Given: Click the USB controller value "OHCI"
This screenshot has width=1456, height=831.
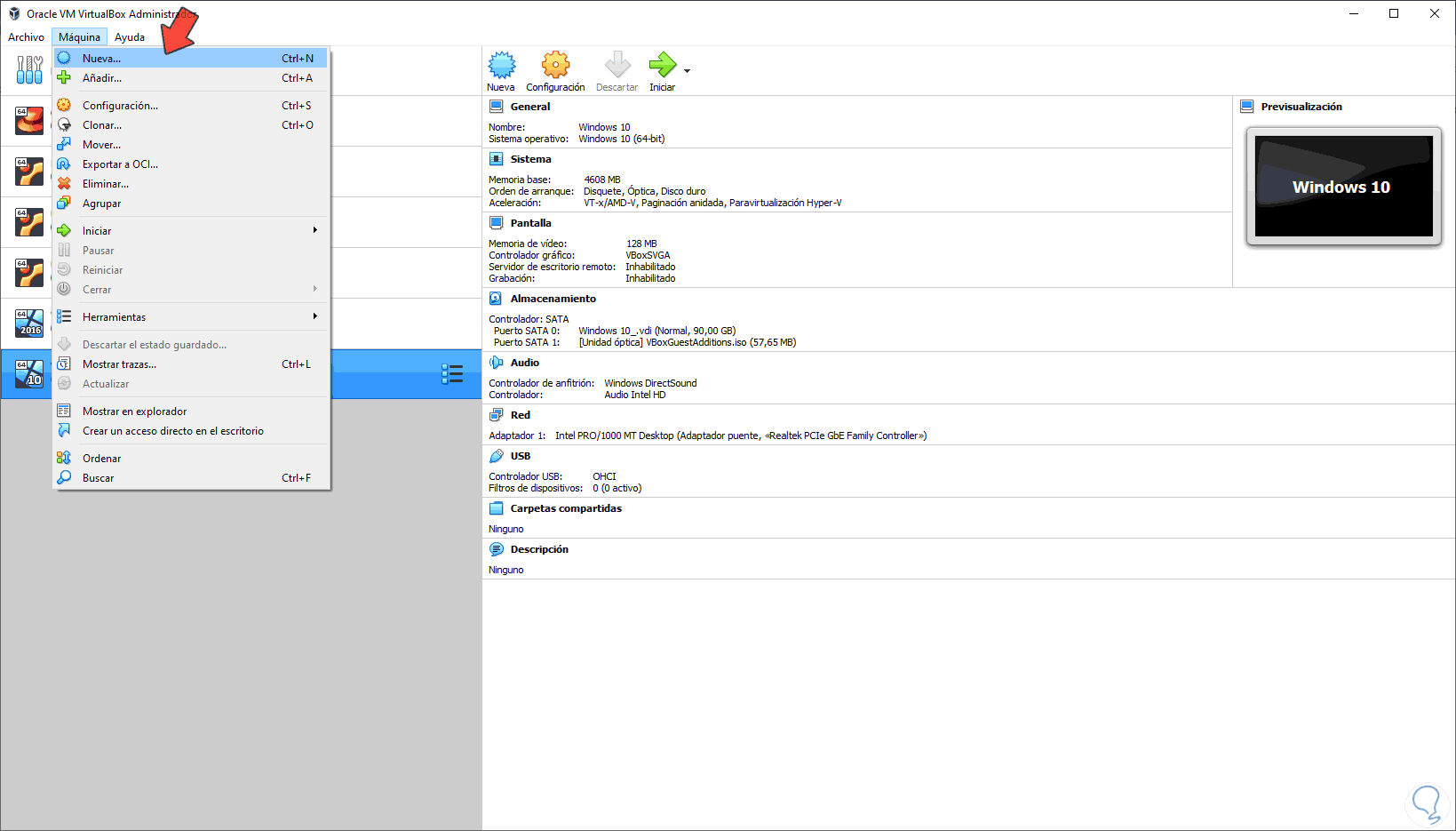Looking at the screenshot, I should [x=604, y=476].
